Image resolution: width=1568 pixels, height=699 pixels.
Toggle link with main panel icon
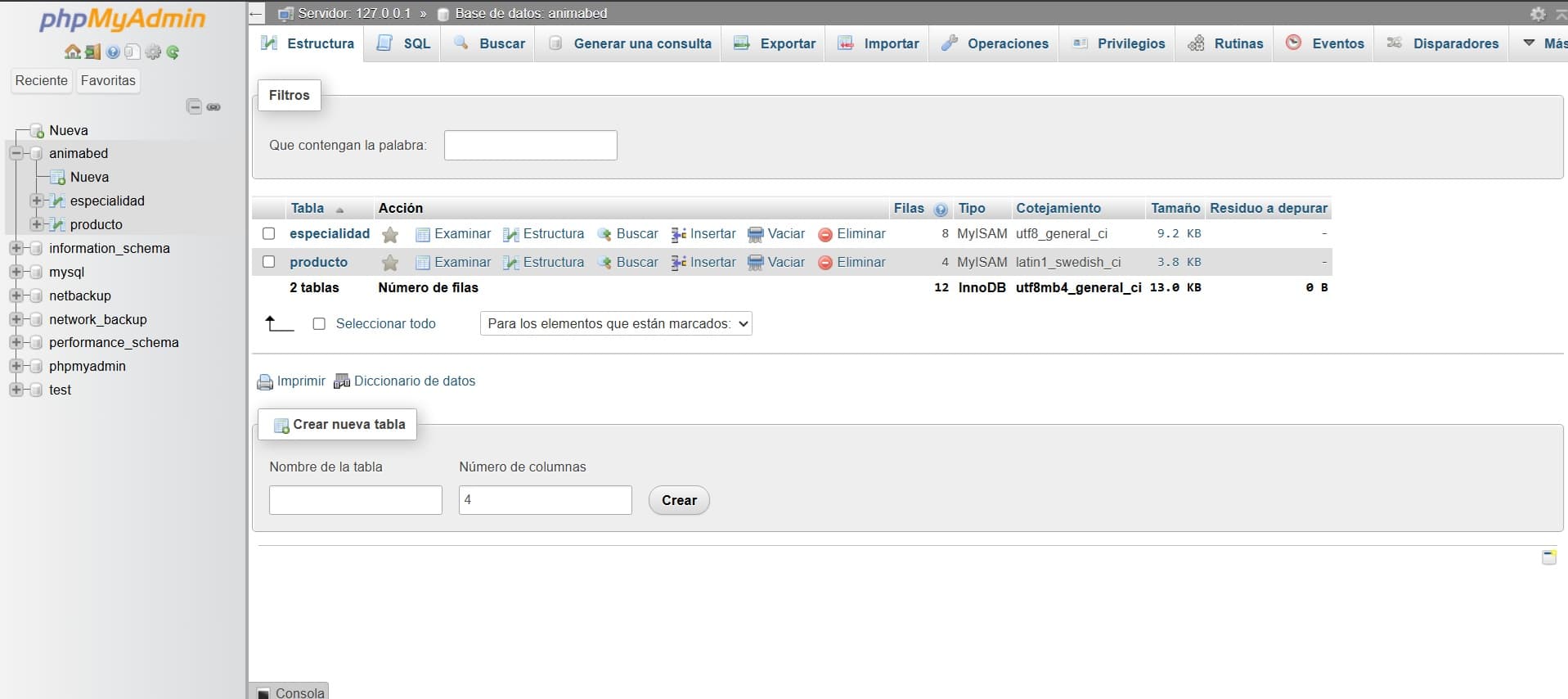pyautogui.click(x=214, y=107)
